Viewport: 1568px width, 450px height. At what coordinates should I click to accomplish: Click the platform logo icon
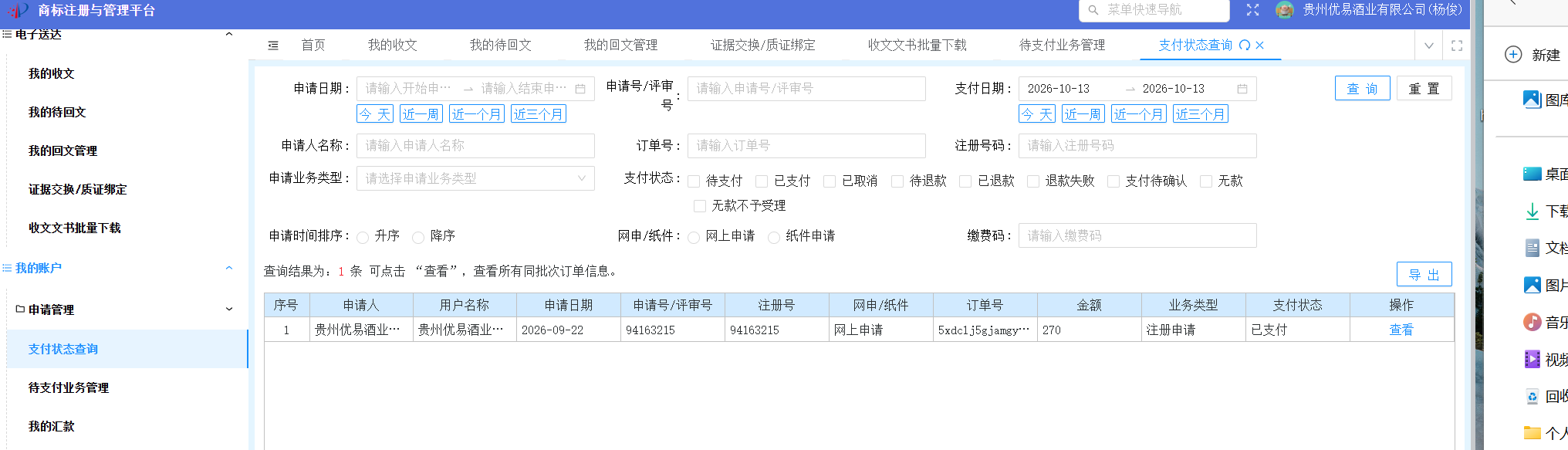[19, 11]
